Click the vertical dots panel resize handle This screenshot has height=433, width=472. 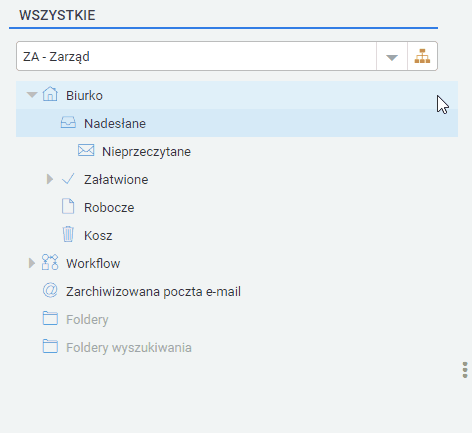pyautogui.click(x=465, y=370)
